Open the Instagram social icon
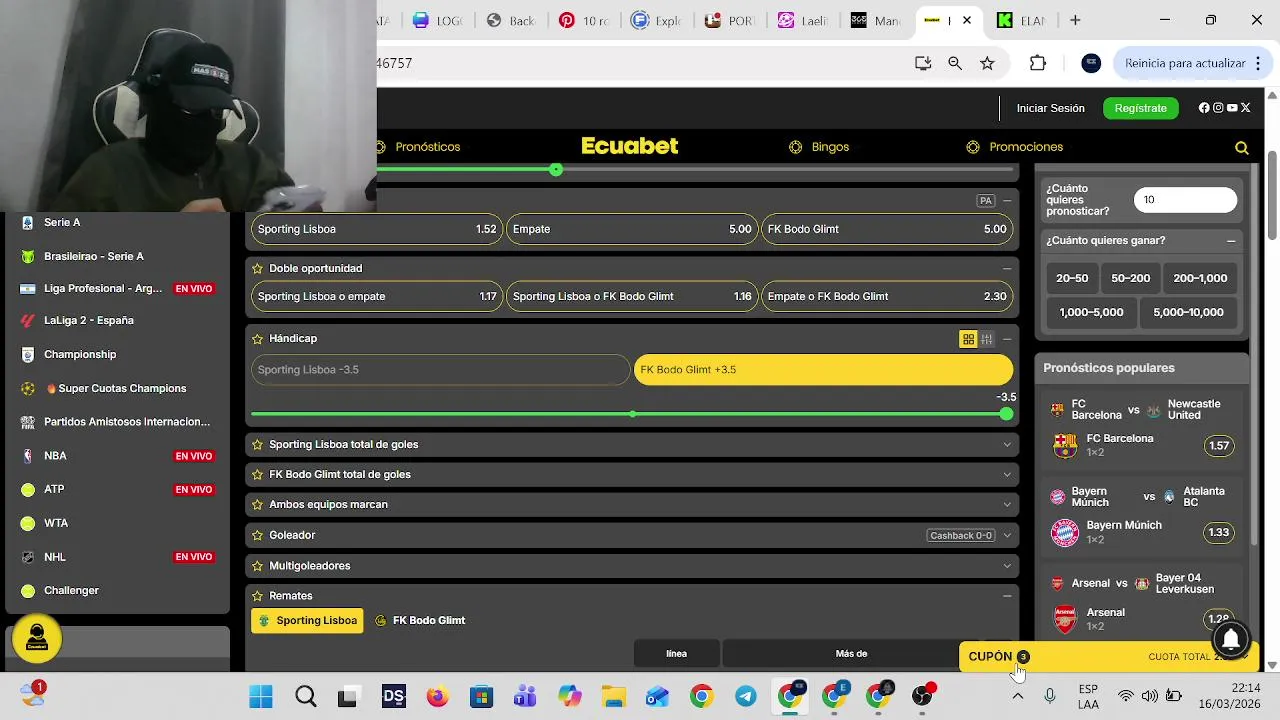1280x720 pixels. pos(1218,108)
